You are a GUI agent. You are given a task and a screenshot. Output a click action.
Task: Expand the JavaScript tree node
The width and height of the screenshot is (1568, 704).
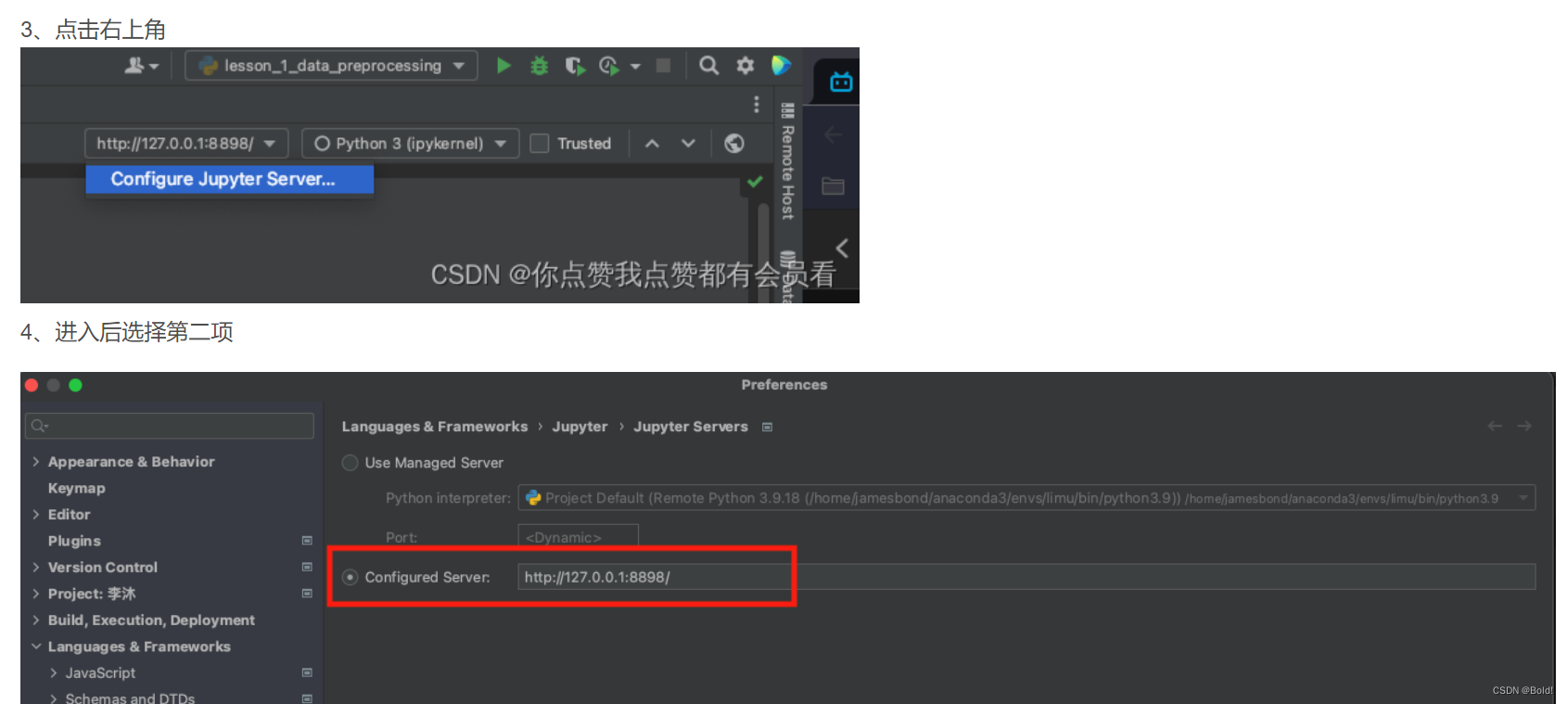(54, 673)
